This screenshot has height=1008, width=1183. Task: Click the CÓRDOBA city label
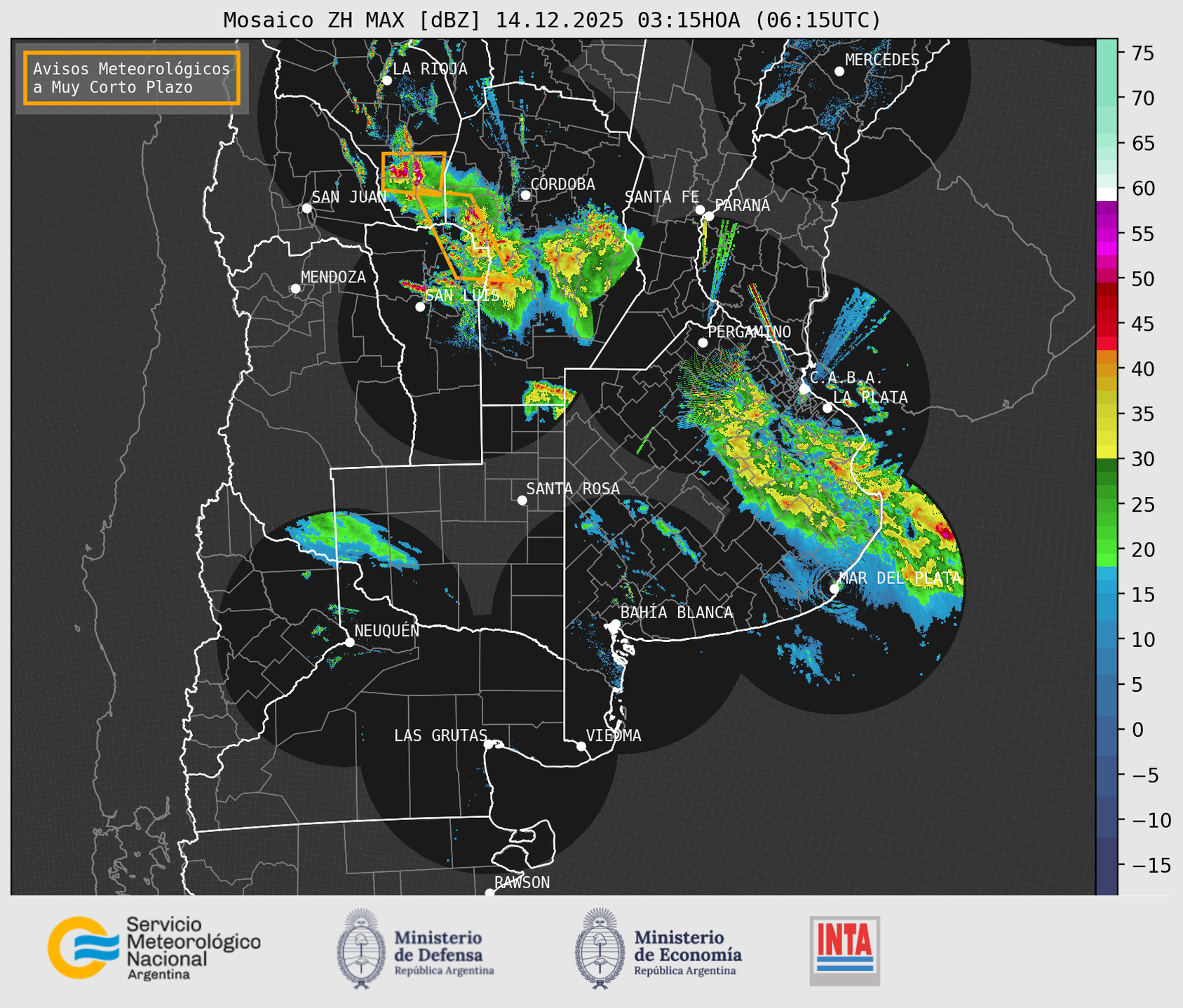click(x=562, y=184)
